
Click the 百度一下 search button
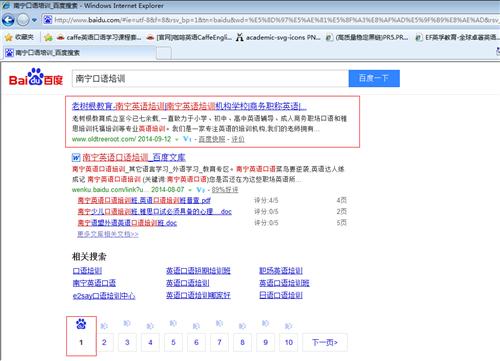(x=374, y=78)
